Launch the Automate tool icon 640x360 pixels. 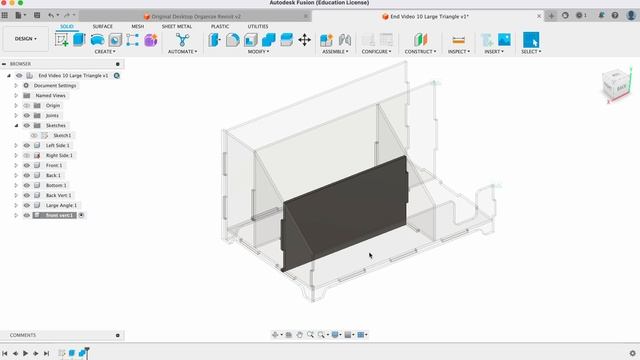182,40
